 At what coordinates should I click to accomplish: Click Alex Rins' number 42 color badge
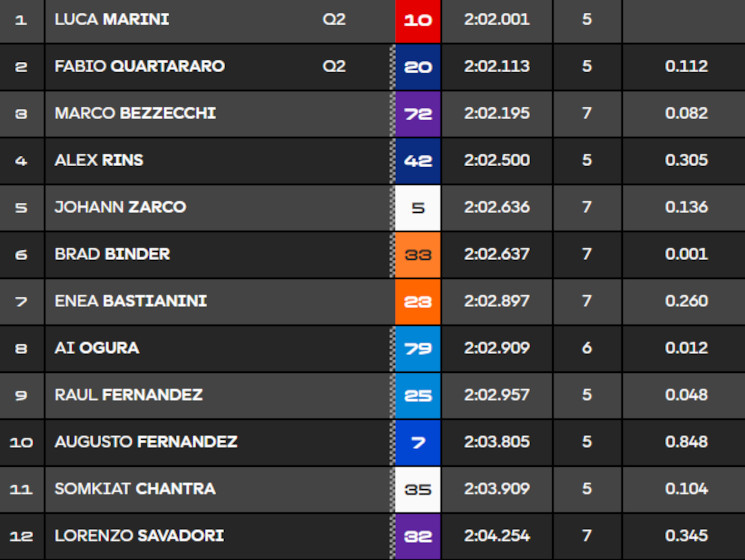point(418,160)
